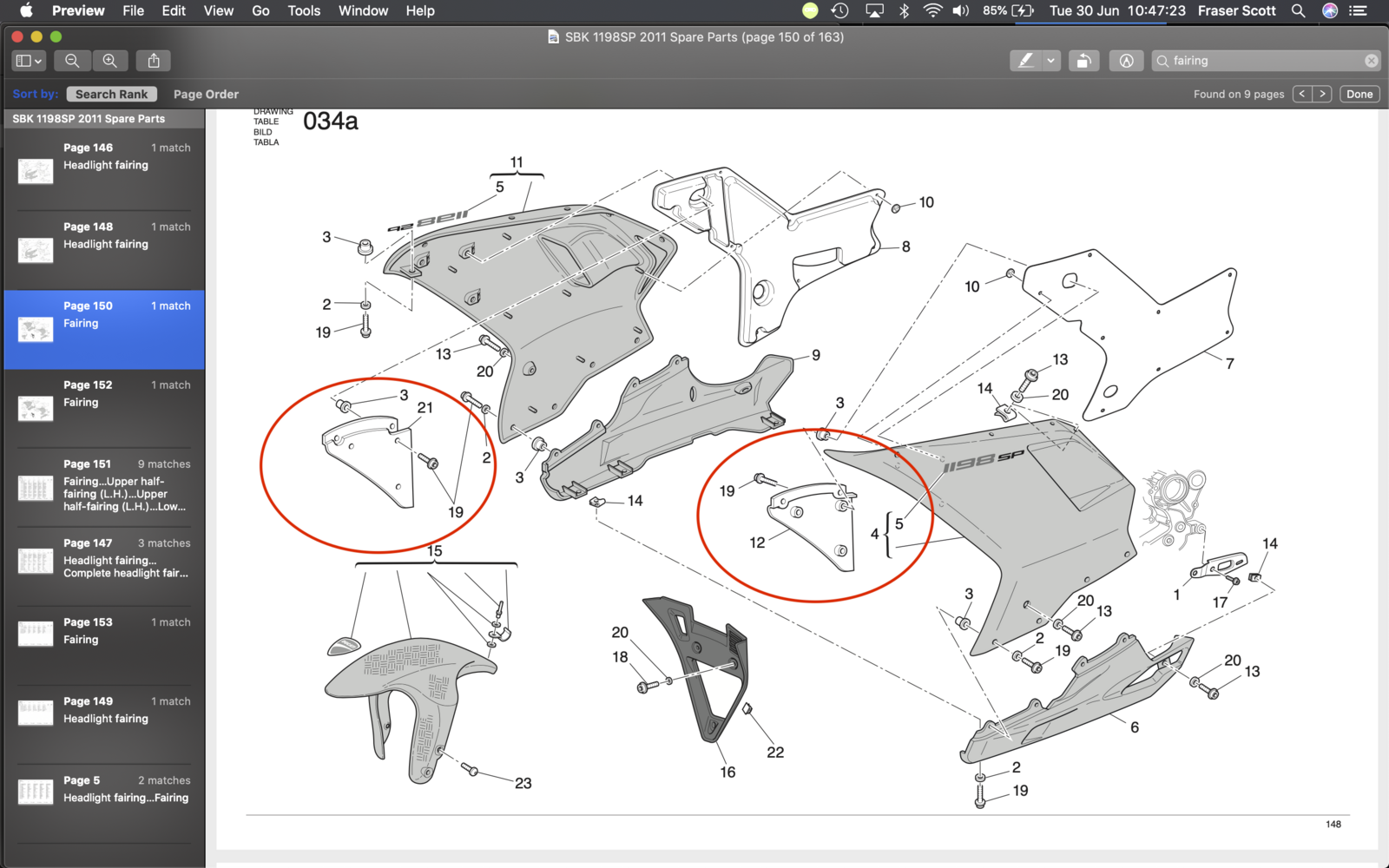Show the Markup toolbar

click(x=1126, y=61)
